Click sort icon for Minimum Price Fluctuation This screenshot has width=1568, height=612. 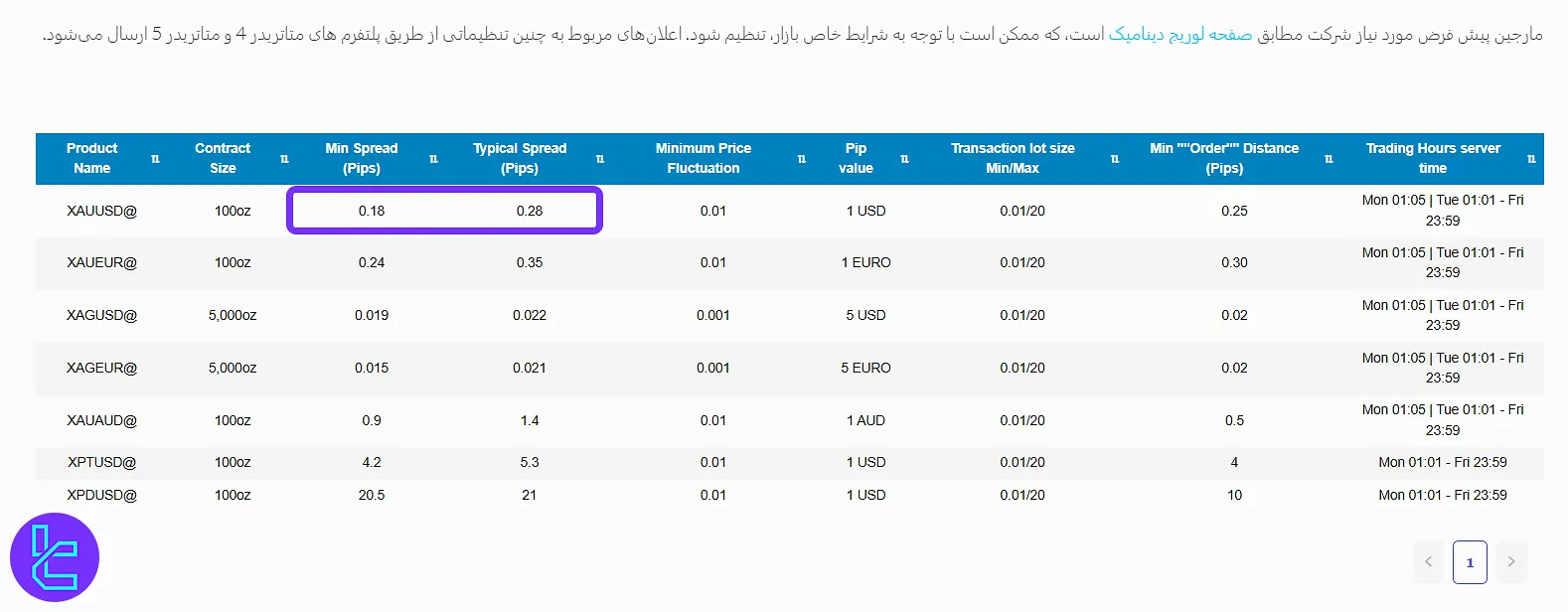pyautogui.click(x=802, y=159)
